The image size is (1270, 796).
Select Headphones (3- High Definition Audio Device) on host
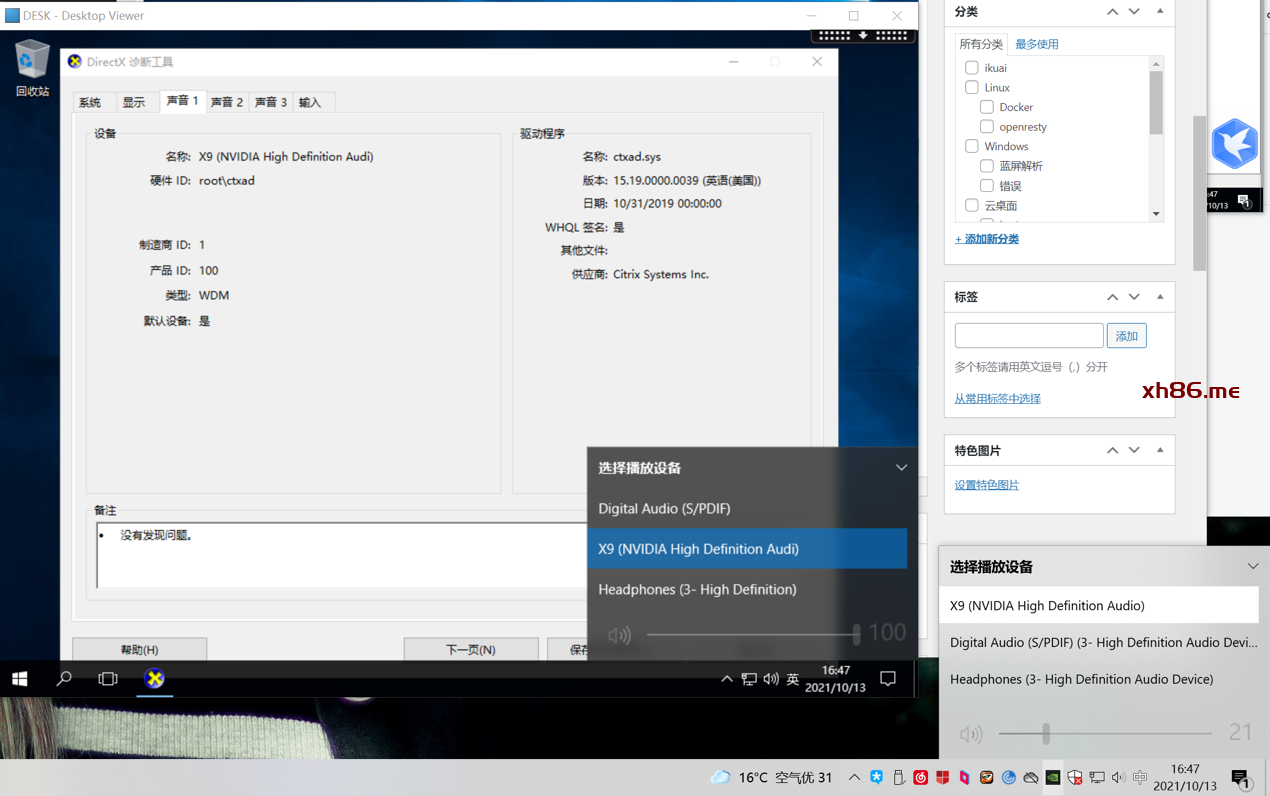click(x=1099, y=679)
